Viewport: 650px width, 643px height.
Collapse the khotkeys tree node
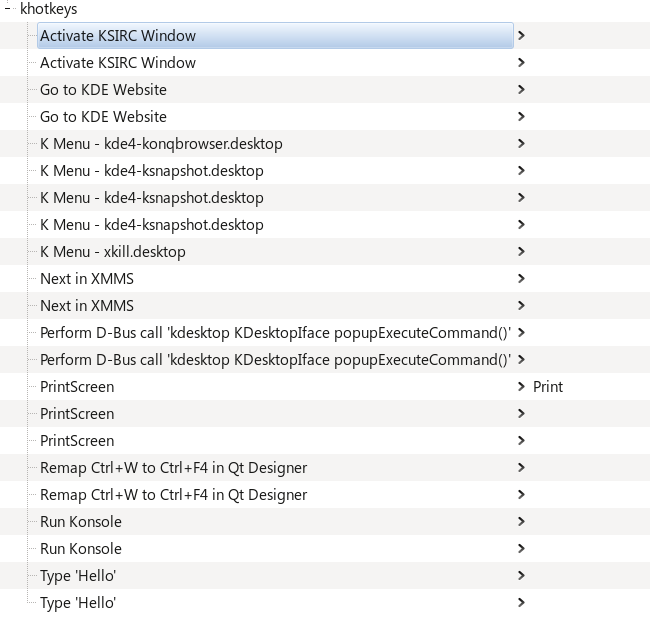(8, 8)
